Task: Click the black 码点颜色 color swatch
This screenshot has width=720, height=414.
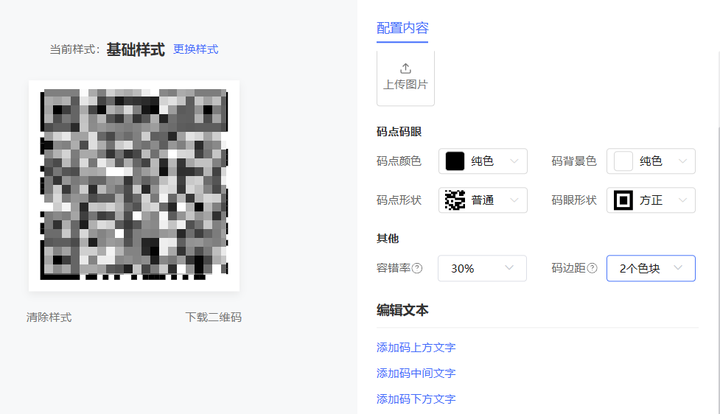Action: [x=455, y=161]
